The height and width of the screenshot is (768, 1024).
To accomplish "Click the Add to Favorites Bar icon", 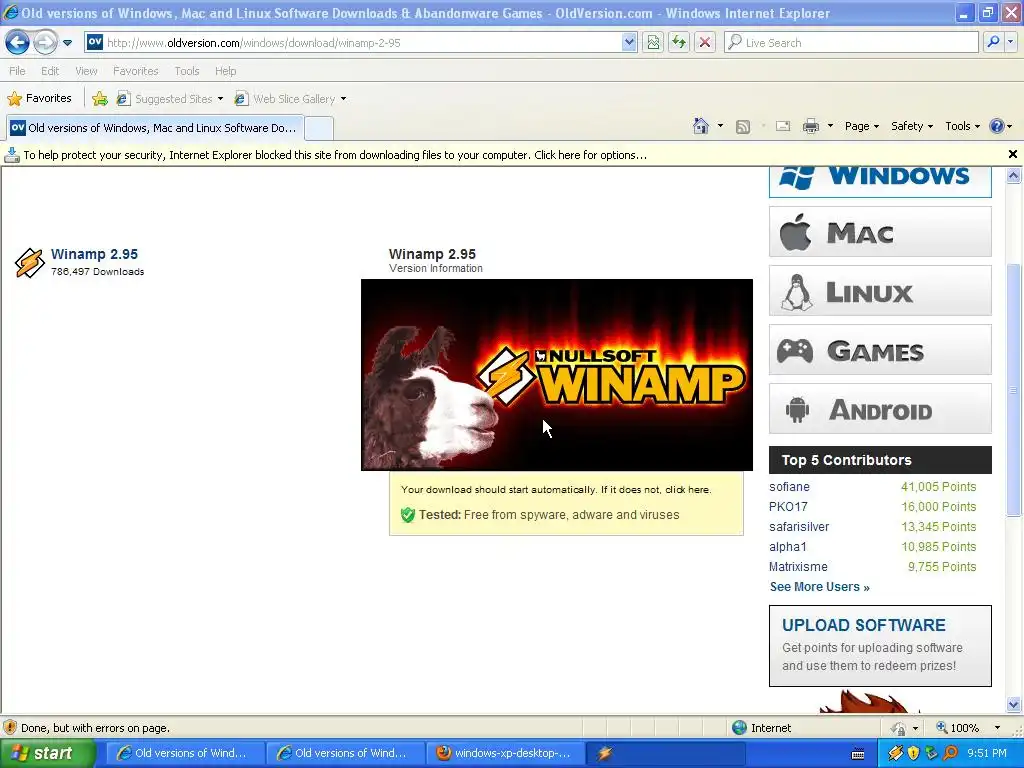I will click(100, 99).
